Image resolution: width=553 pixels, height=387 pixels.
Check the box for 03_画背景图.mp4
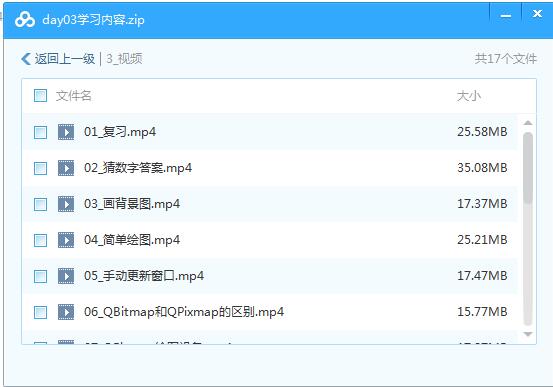click(x=40, y=204)
